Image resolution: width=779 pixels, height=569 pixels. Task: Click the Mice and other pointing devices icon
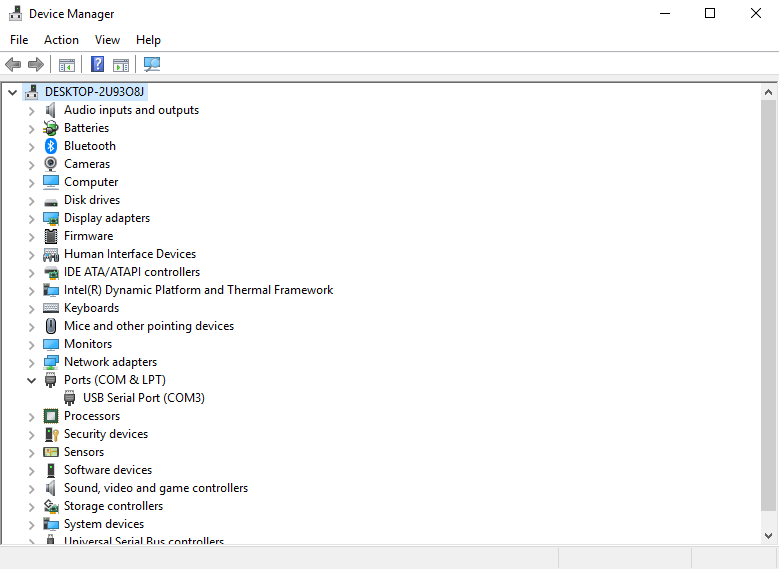51,326
